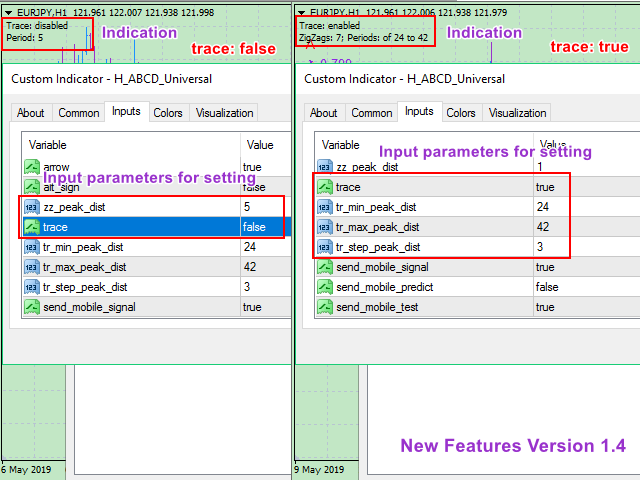Viewport: 640px width, 480px height.
Task: Select send_mobile_signal name in left dialog
Action: pyautogui.click(x=89, y=307)
